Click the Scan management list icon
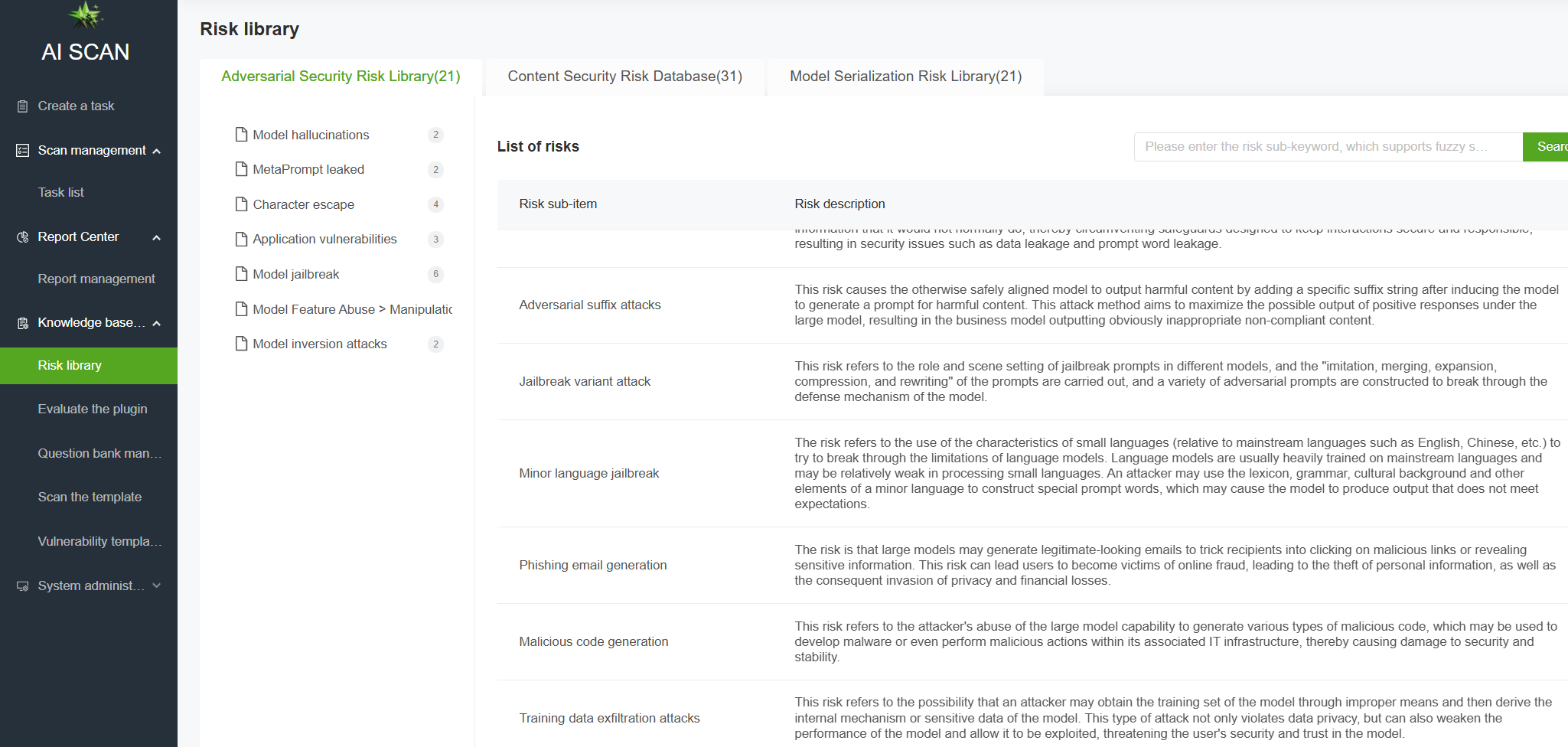The height and width of the screenshot is (747, 1568). point(23,151)
